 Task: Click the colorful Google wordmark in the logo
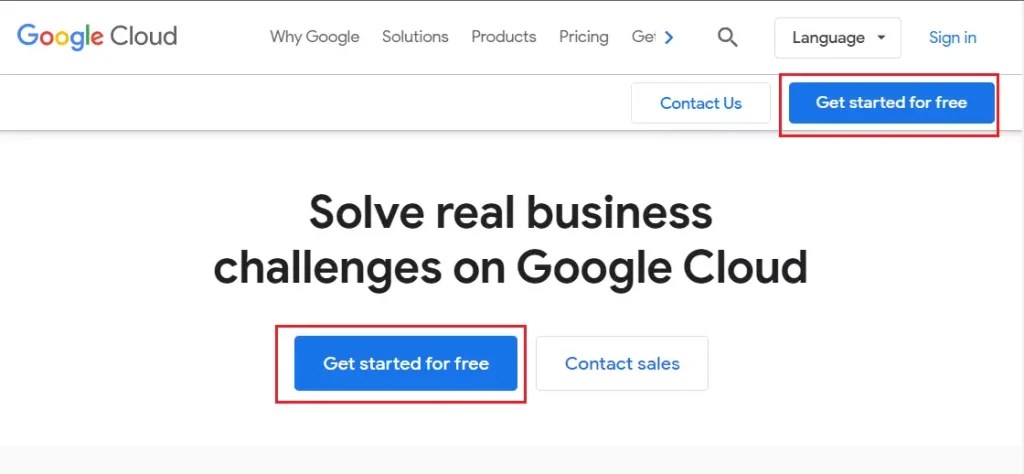pyautogui.click(x=60, y=37)
